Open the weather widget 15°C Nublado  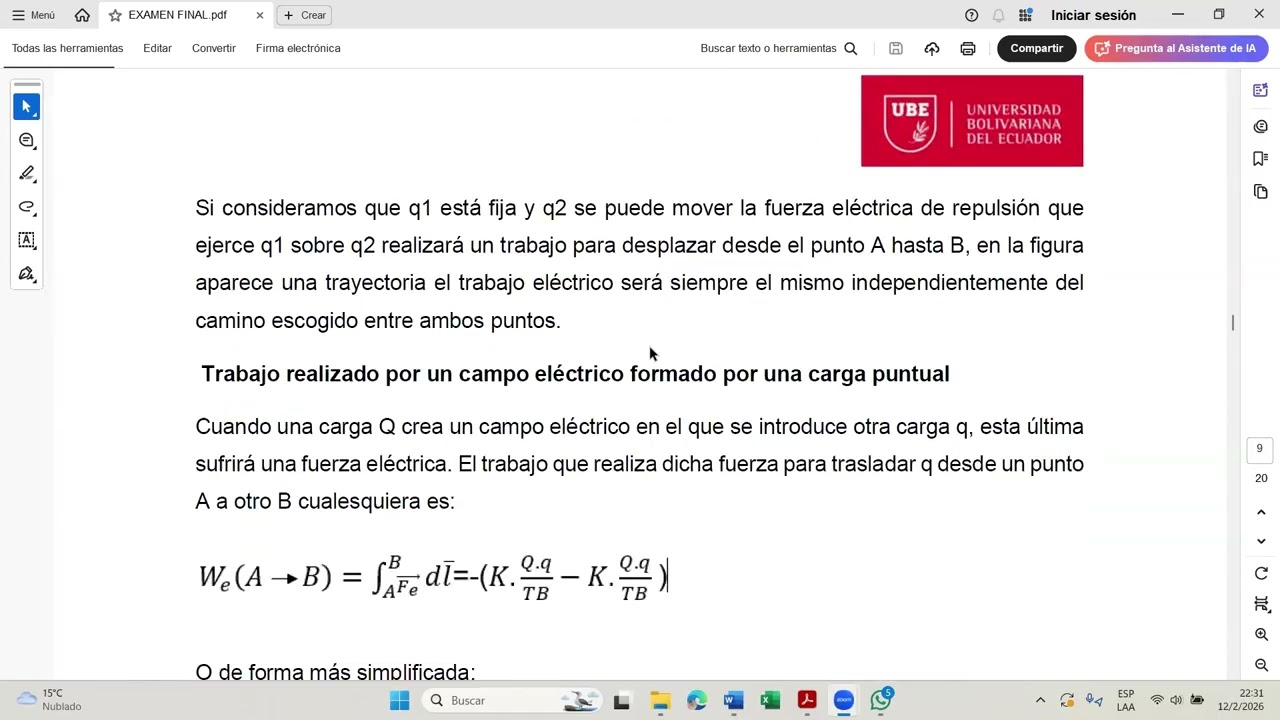[50, 700]
